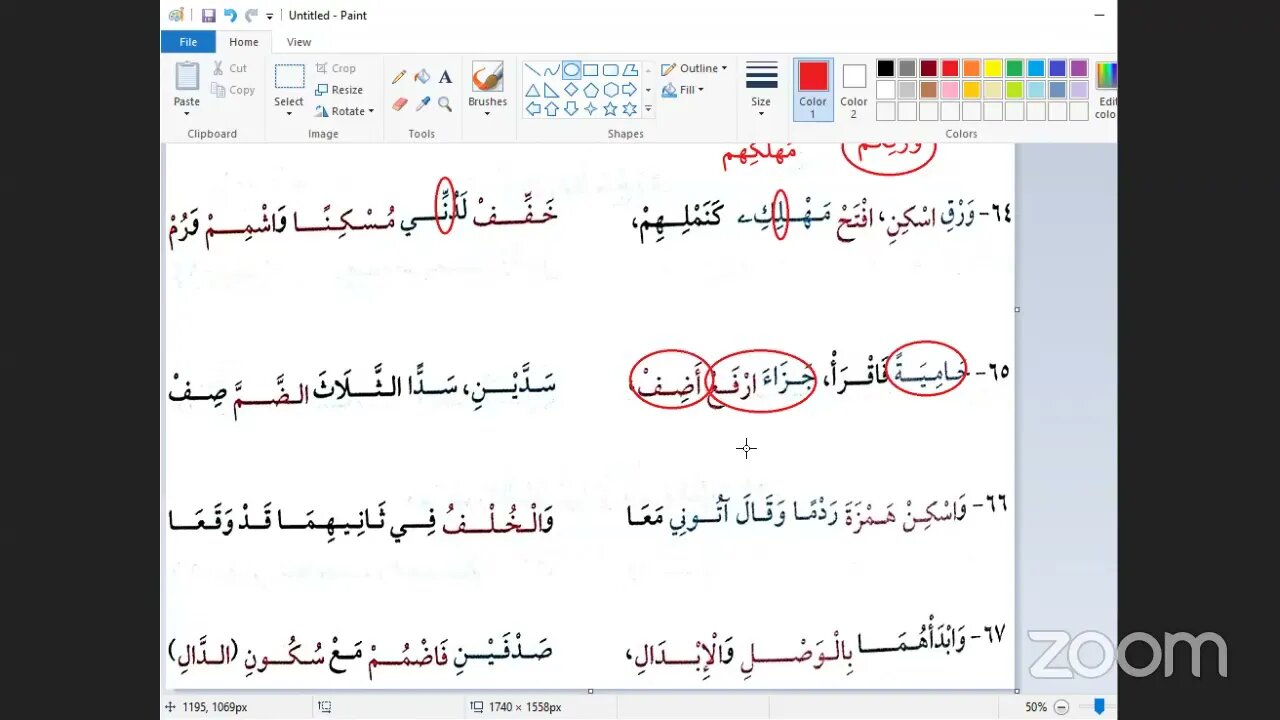This screenshot has height=720, width=1280.
Task: Click the Brushes tool icon
Action: tap(487, 77)
